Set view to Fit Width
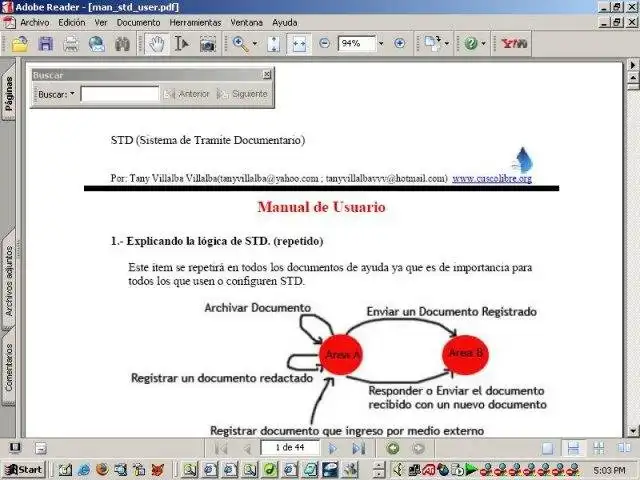Viewport: 640px width, 480px height. click(x=299, y=44)
